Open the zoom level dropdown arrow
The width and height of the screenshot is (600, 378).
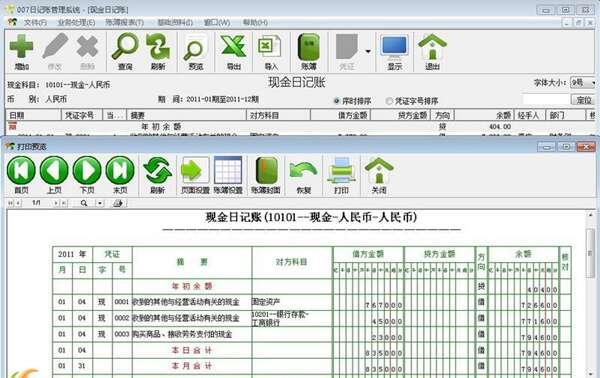(99, 203)
